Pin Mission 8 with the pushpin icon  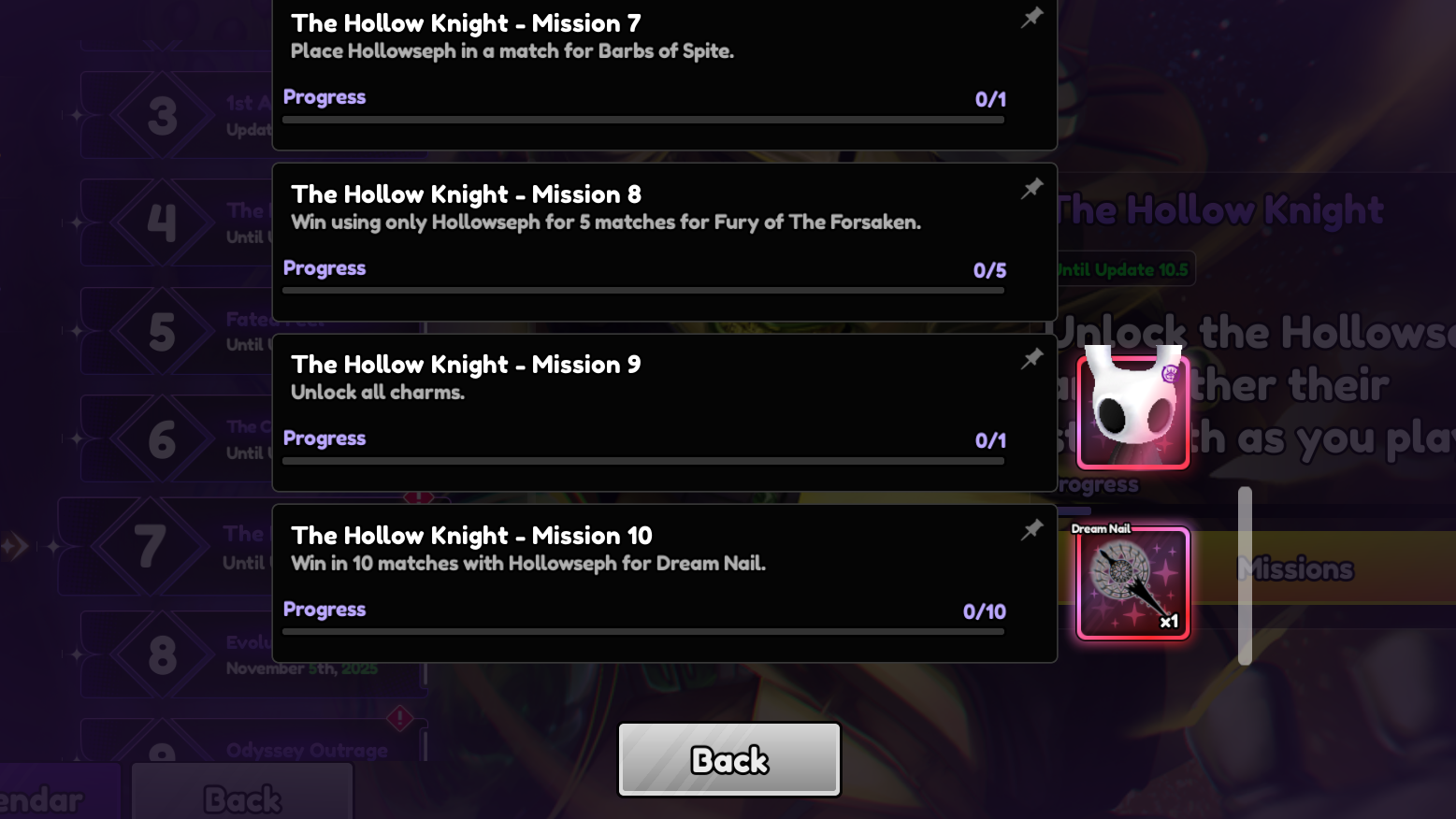point(1031,189)
